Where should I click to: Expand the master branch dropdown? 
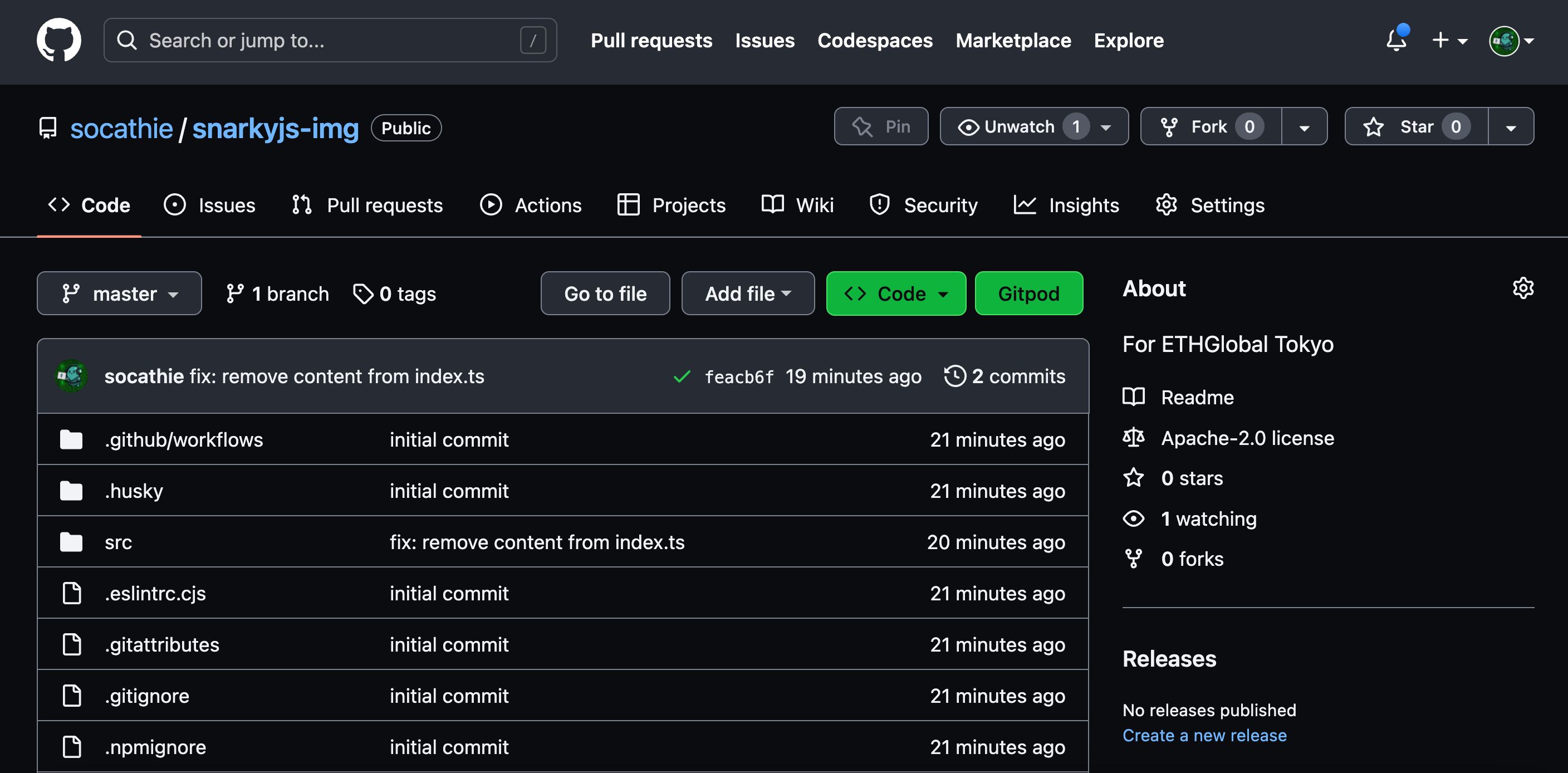click(x=119, y=293)
